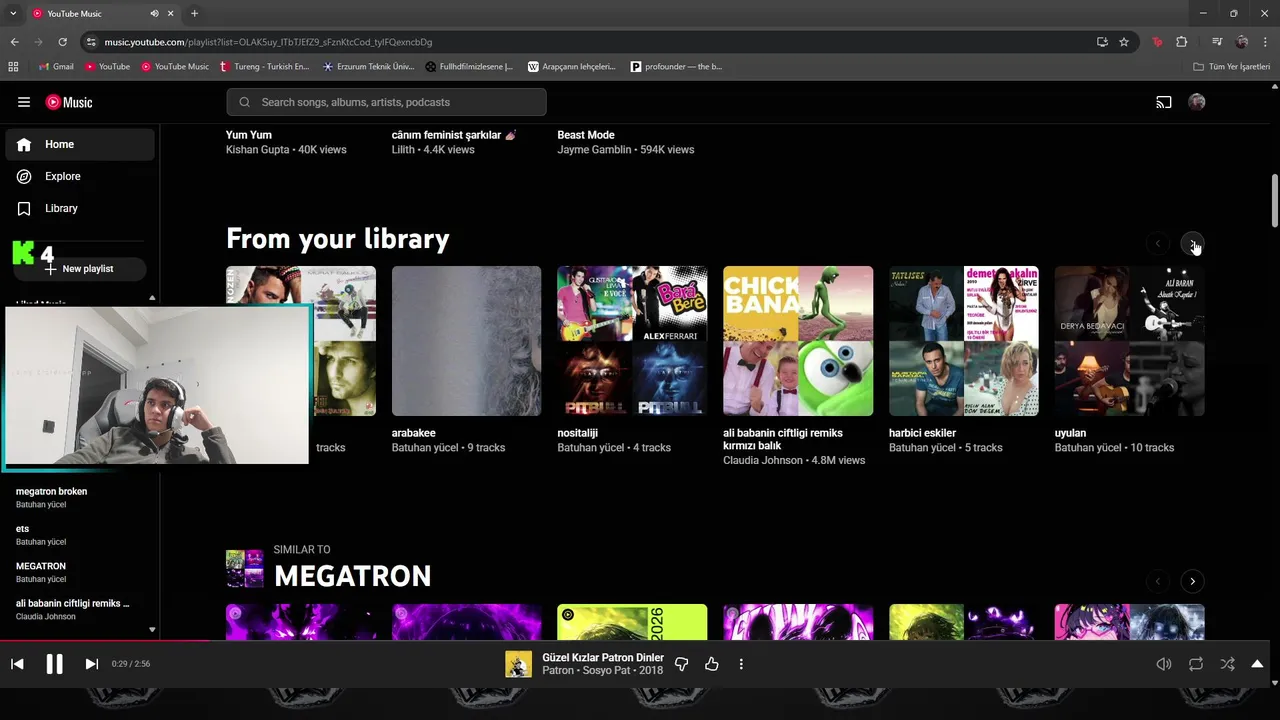Image resolution: width=1280 pixels, height=720 pixels.
Task: Open the Gmail bookmark
Action: 55,67
